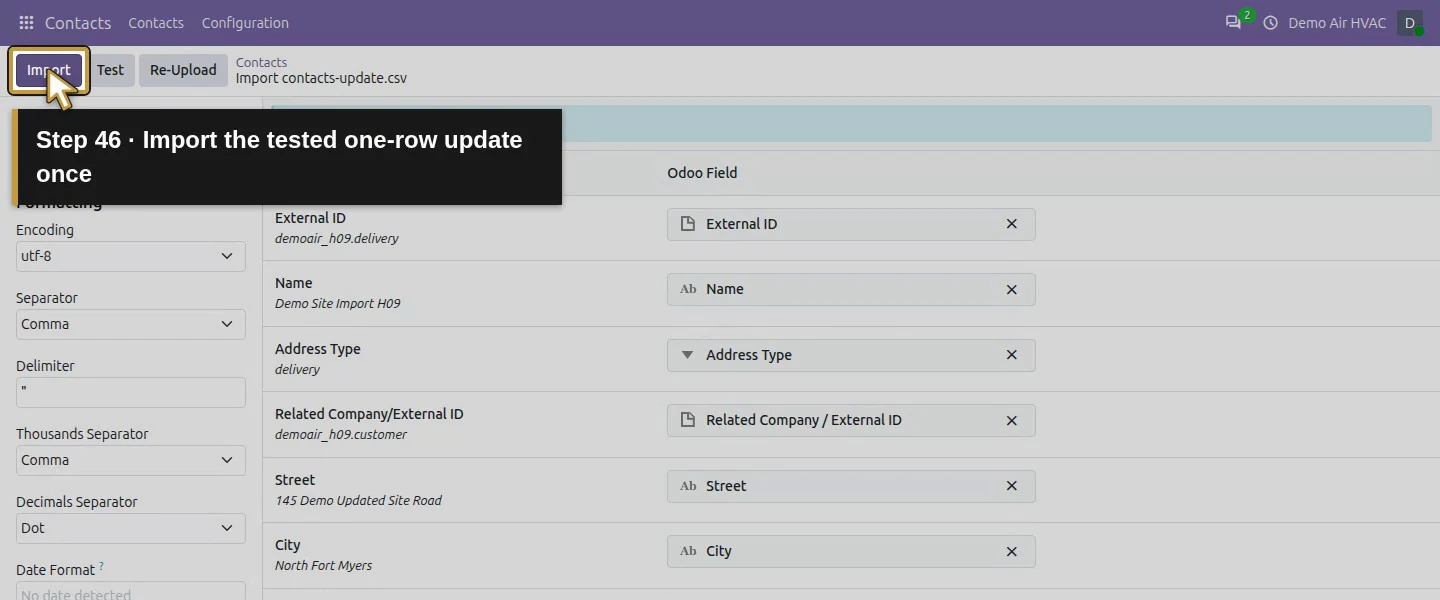Click into the Date Format input field
The image size is (1440, 600).
tap(131, 591)
